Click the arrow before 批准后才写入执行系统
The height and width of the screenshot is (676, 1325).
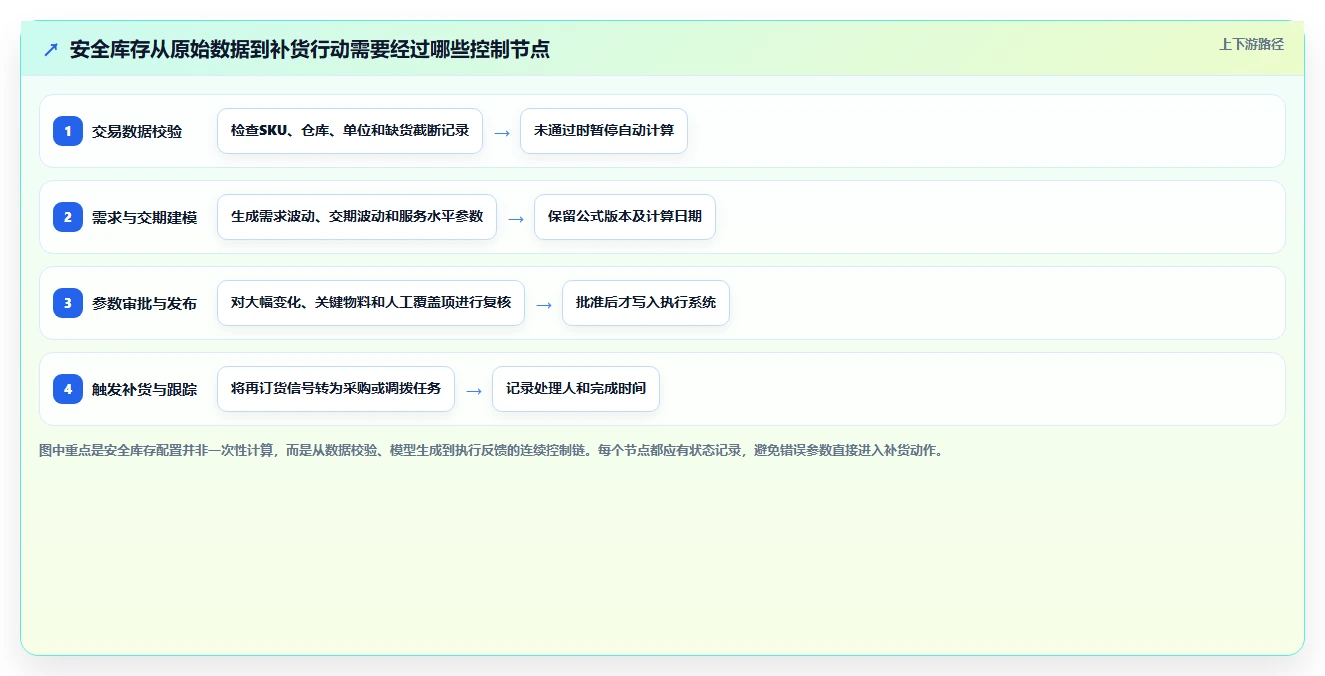(544, 304)
